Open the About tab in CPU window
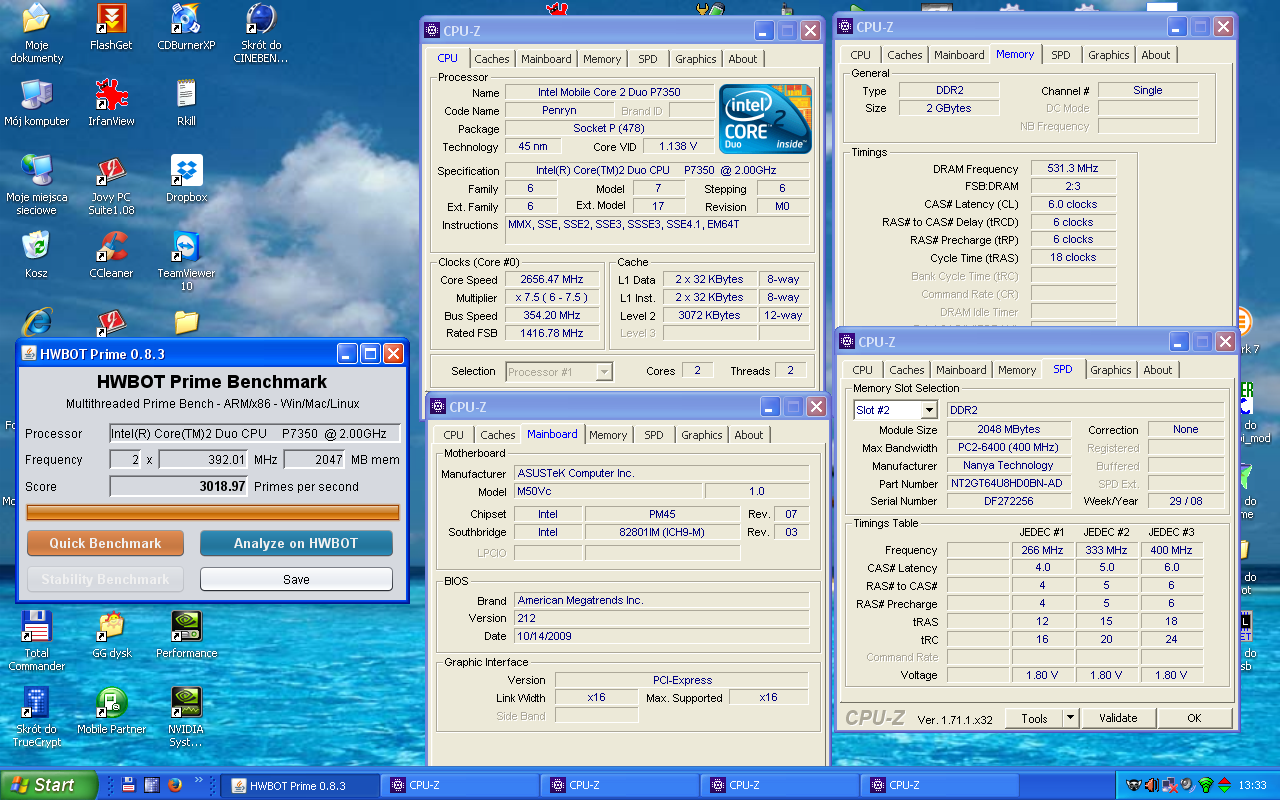The image size is (1280, 800). point(743,59)
